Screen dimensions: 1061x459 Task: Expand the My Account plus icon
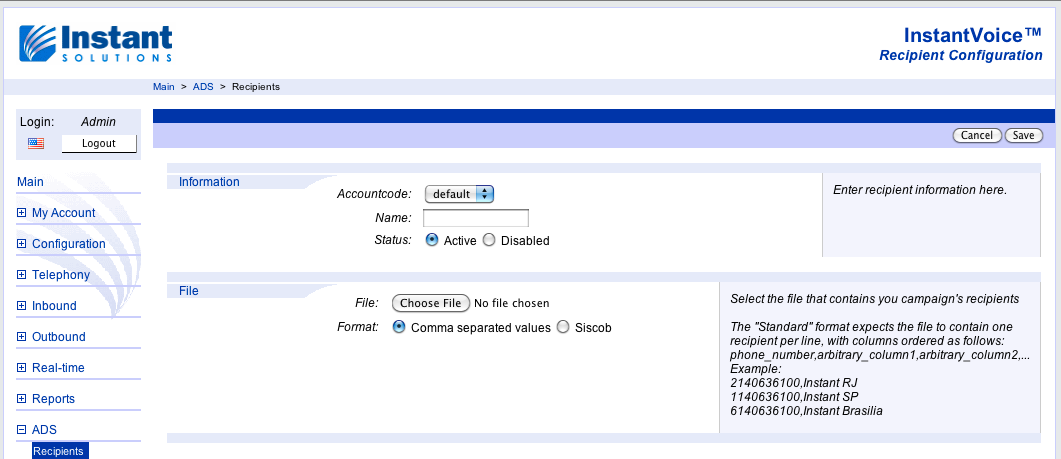pyautogui.click(x=22, y=213)
